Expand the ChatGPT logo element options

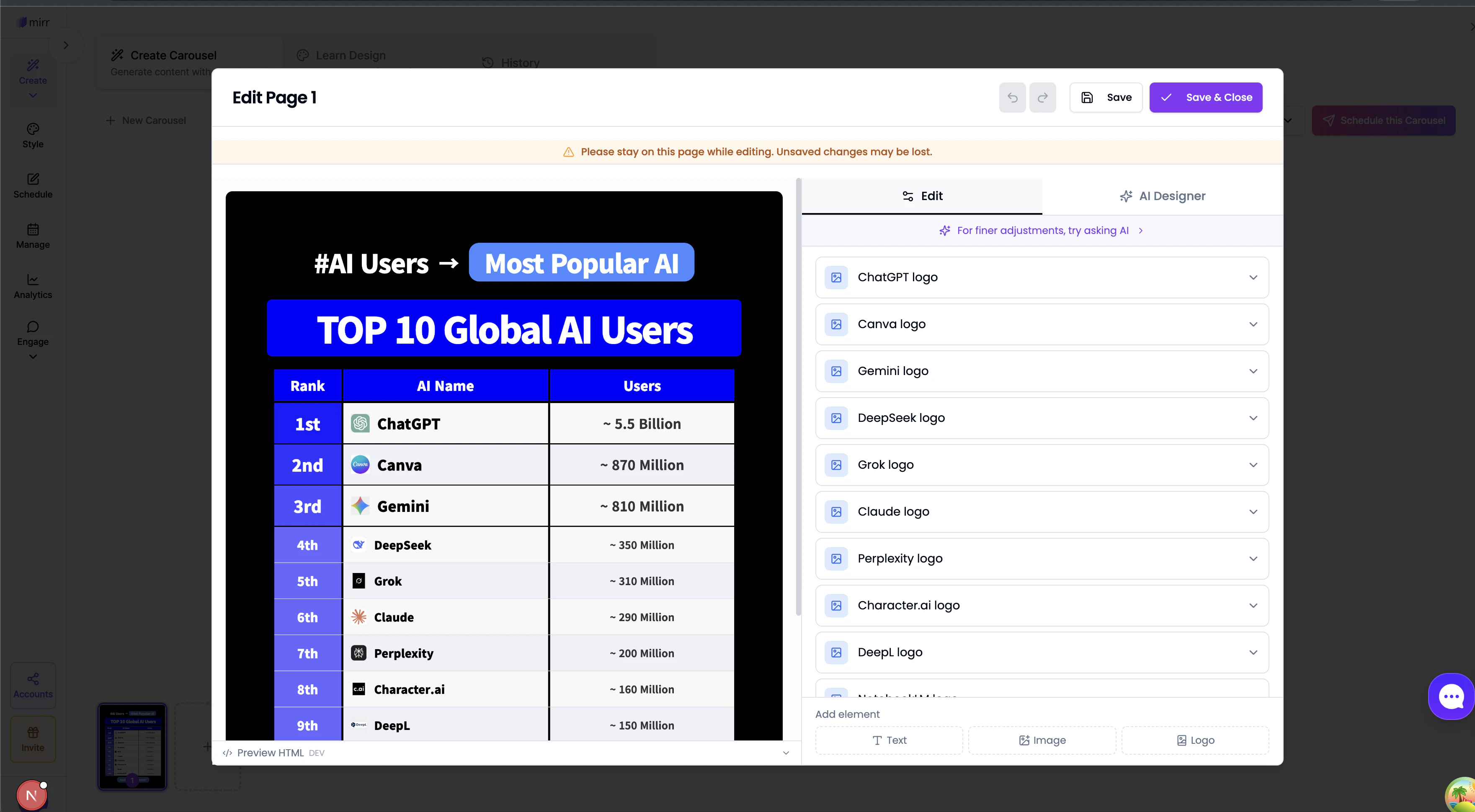pos(1253,278)
